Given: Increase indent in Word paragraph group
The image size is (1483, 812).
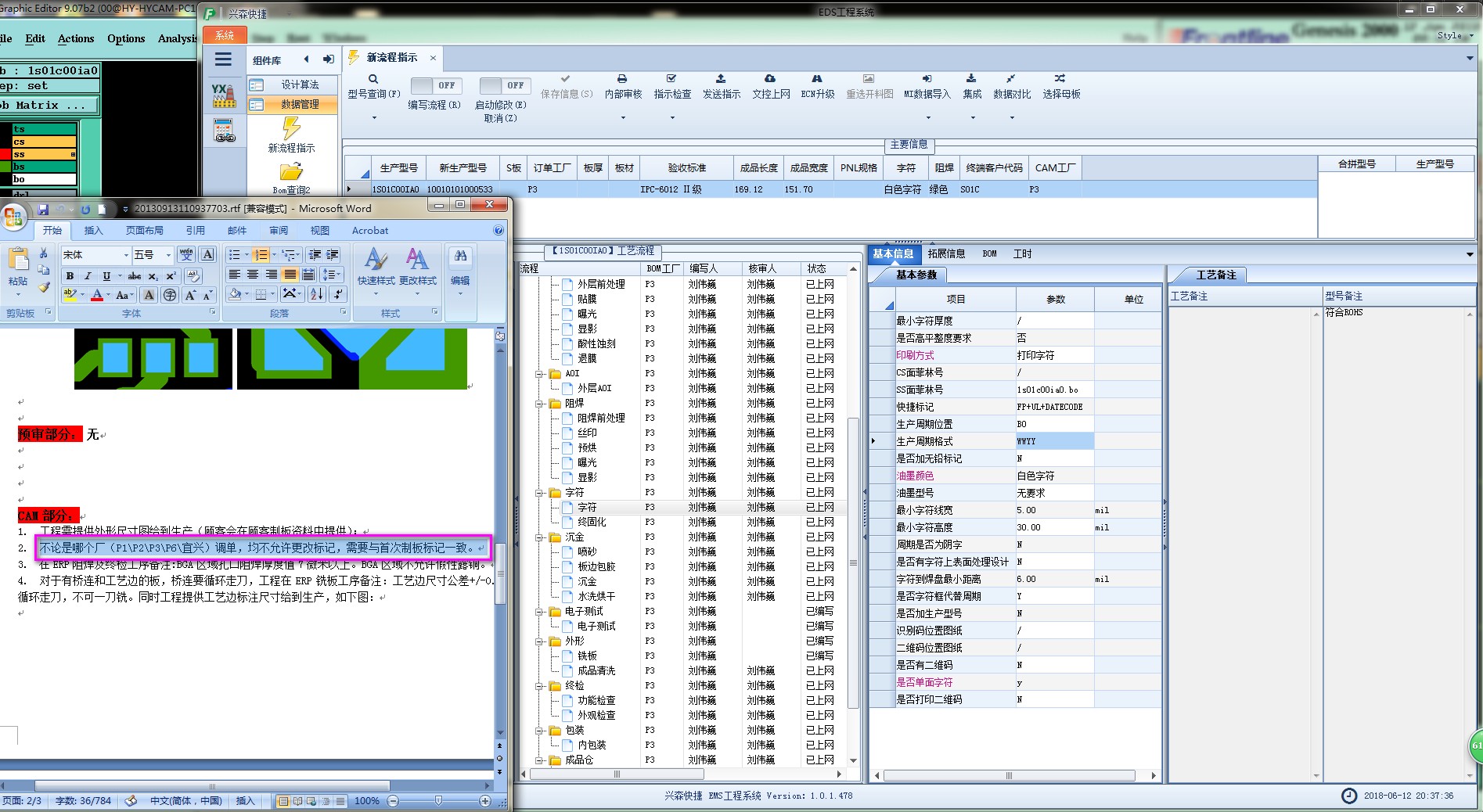Looking at the screenshot, I should (x=332, y=255).
